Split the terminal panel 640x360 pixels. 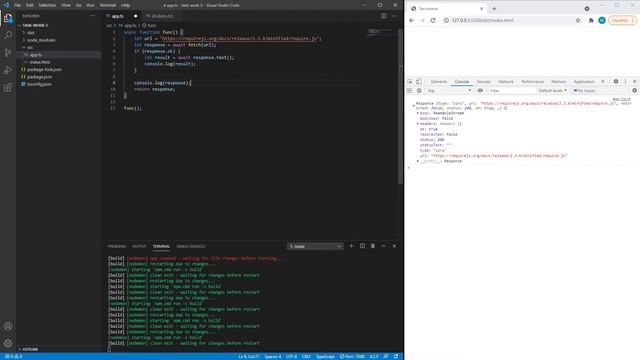click(x=362, y=246)
